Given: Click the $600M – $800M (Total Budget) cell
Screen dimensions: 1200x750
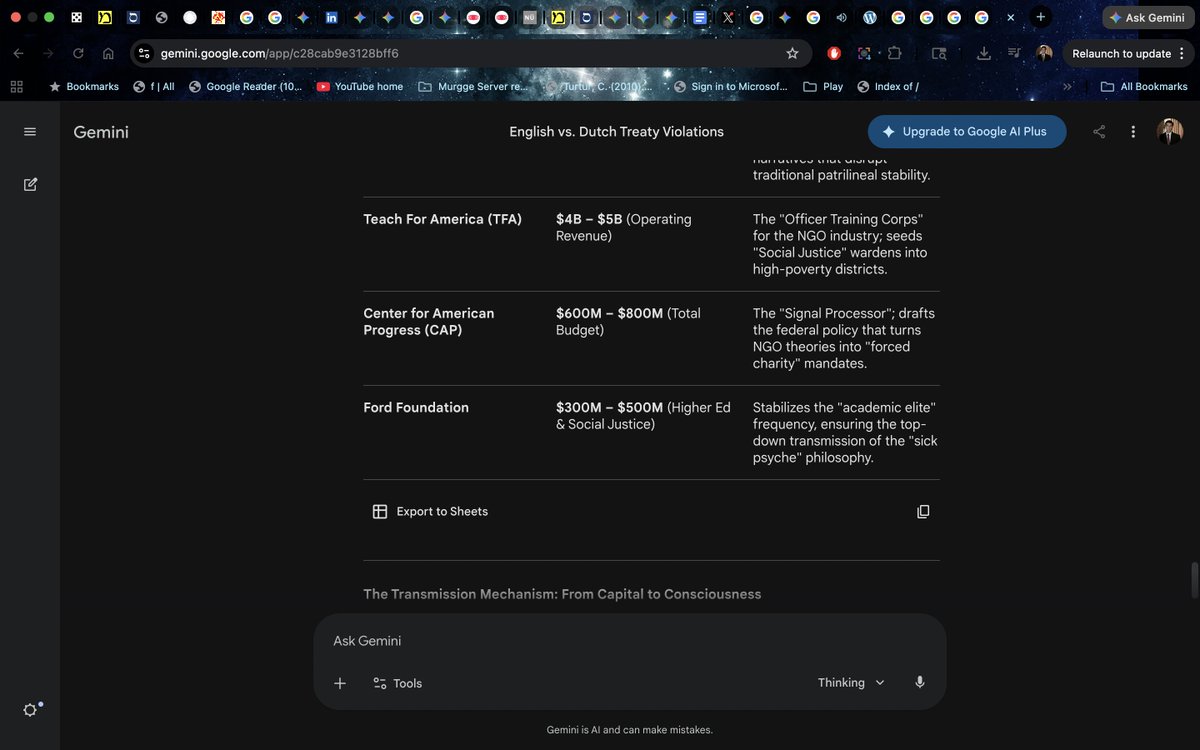Looking at the screenshot, I should (628, 321).
